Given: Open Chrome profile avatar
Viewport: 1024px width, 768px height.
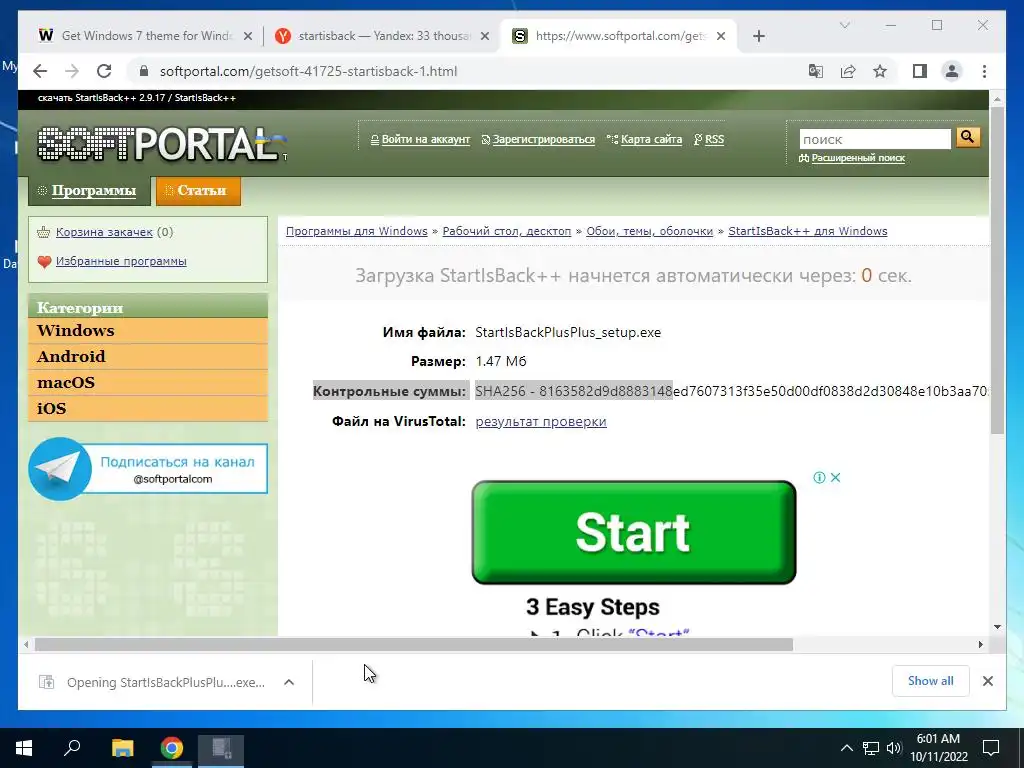Looking at the screenshot, I should 952,71.
